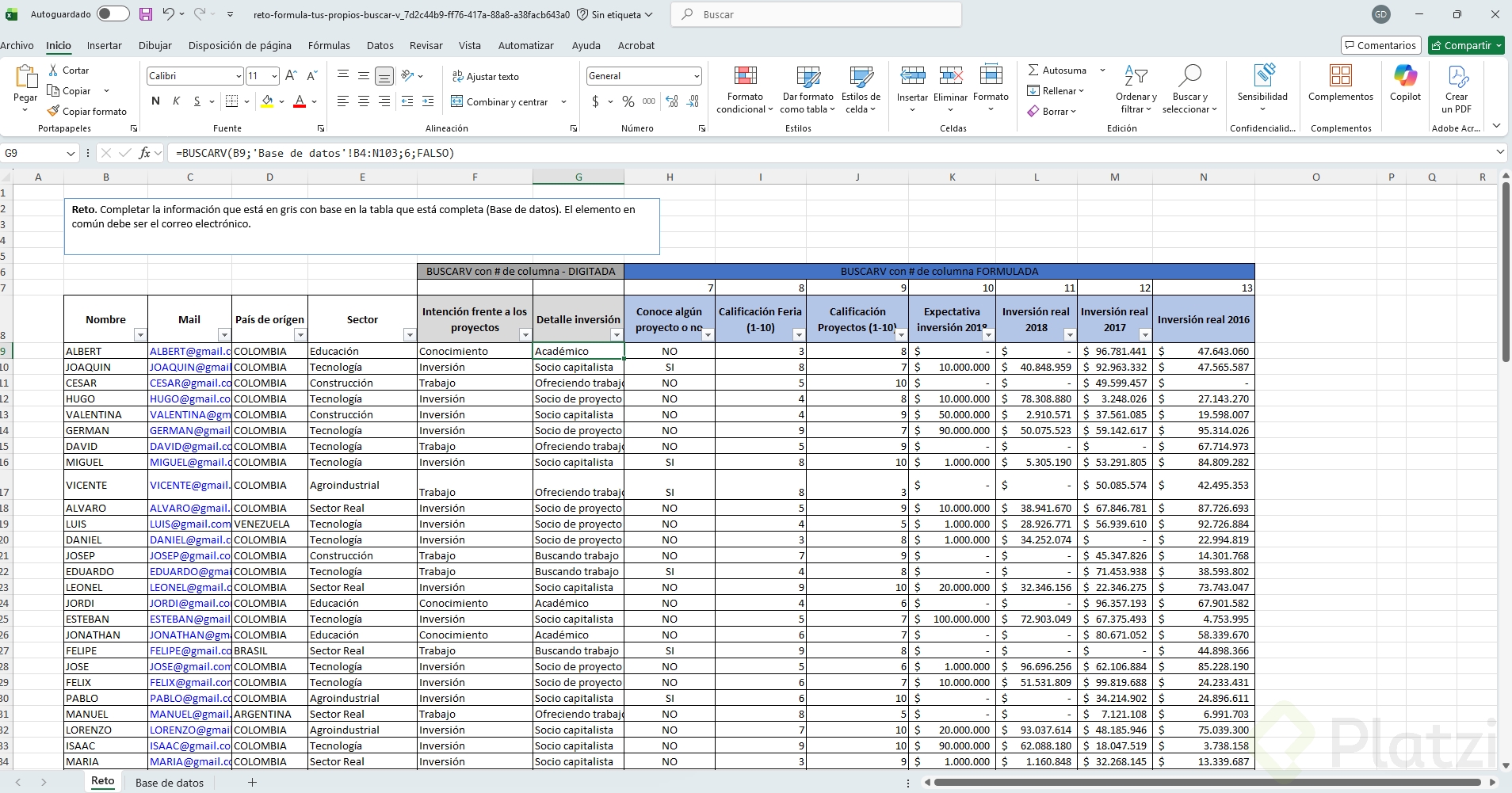Open the General number format dropdown
Image resolution: width=1512 pixels, height=793 pixels.
[x=697, y=76]
